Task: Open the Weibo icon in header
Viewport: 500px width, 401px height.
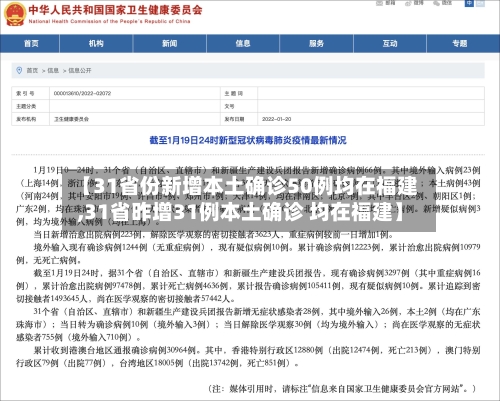Action: click(x=408, y=3)
